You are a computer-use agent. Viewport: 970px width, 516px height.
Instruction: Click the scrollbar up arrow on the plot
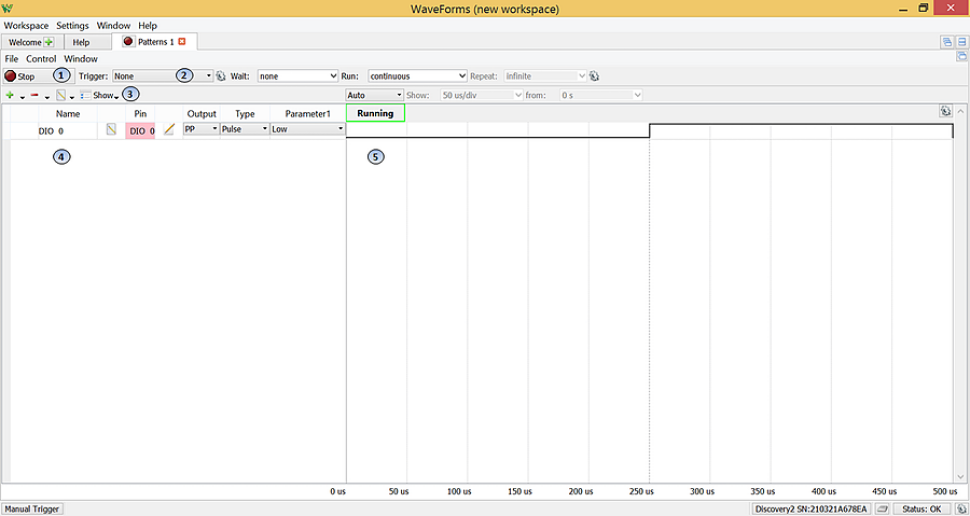pos(960,111)
